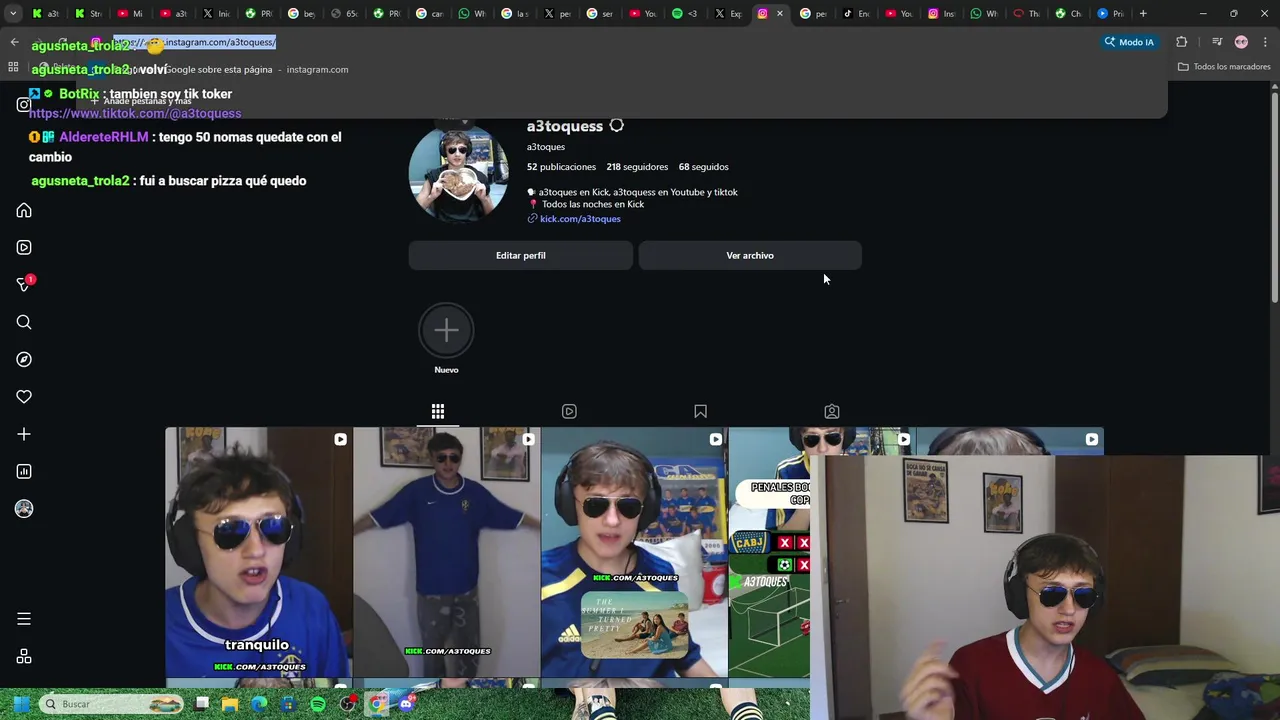Open the professional dashboard chart icon

pyautogui.click(x=24, y=471)
